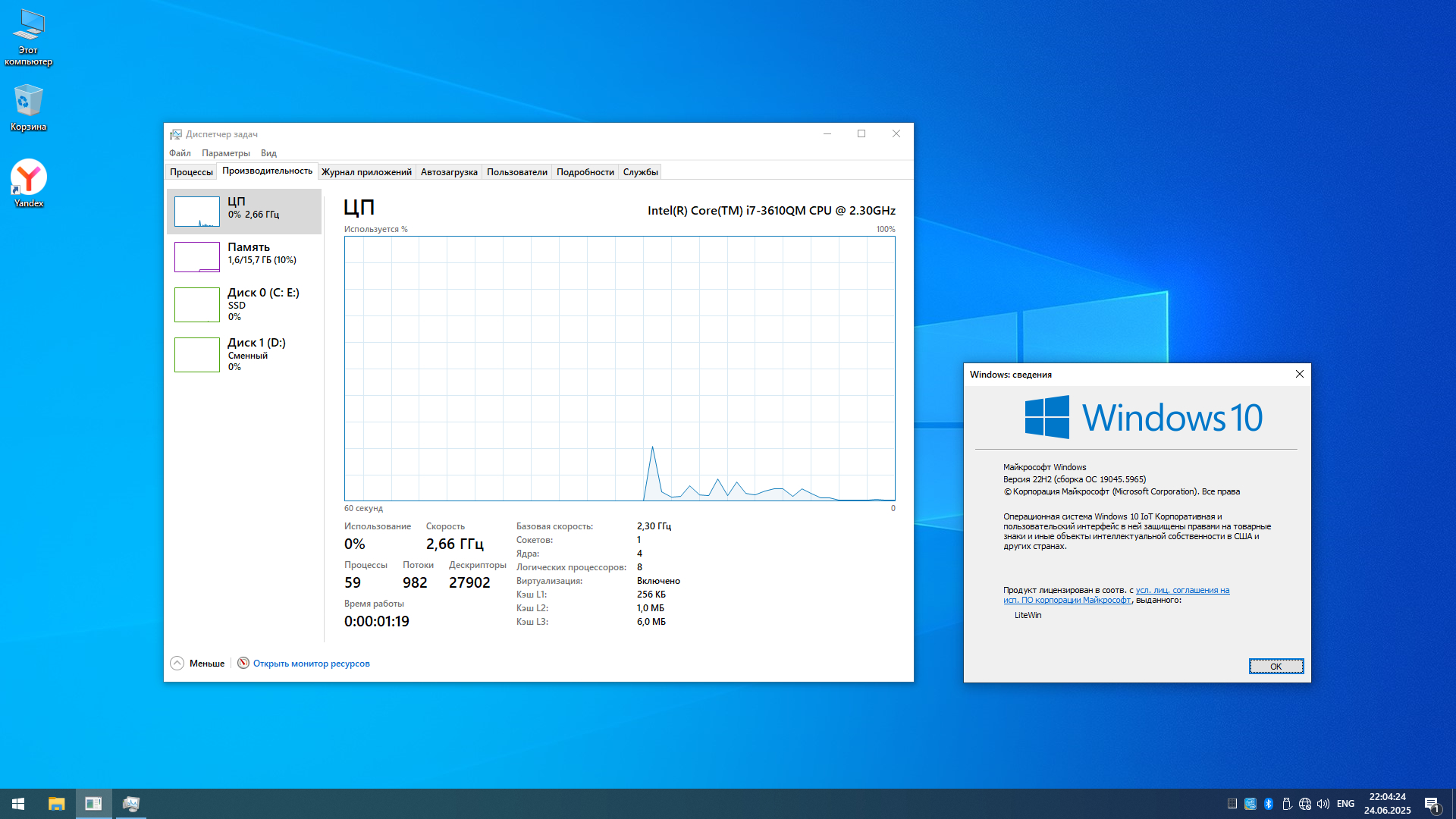The height and width of the screenshot is (819, 1456).
Task: Switch to the Автозагрузка tab
Action: 449,172
